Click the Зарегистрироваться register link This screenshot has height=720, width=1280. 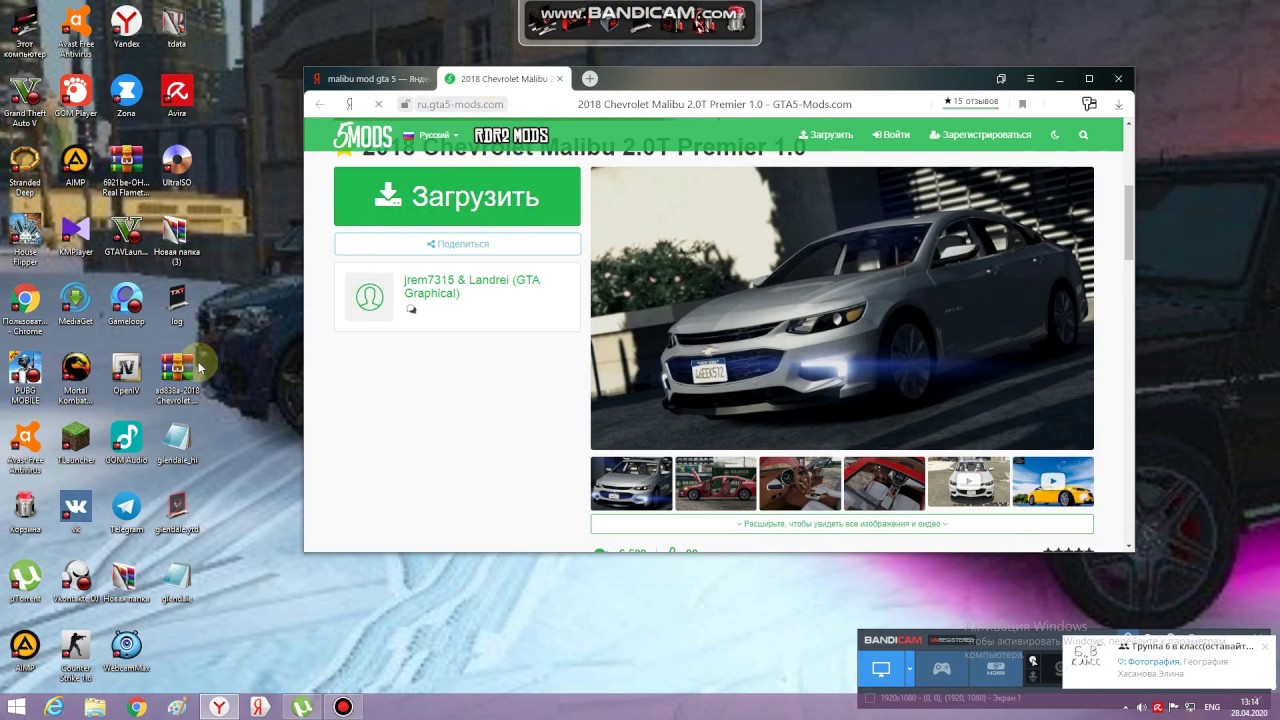coord(980,135)
